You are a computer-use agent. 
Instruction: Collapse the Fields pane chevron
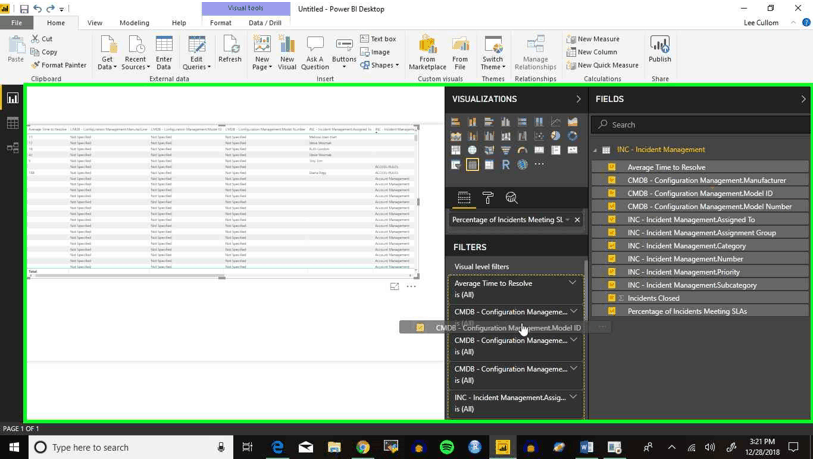point(804,99)
